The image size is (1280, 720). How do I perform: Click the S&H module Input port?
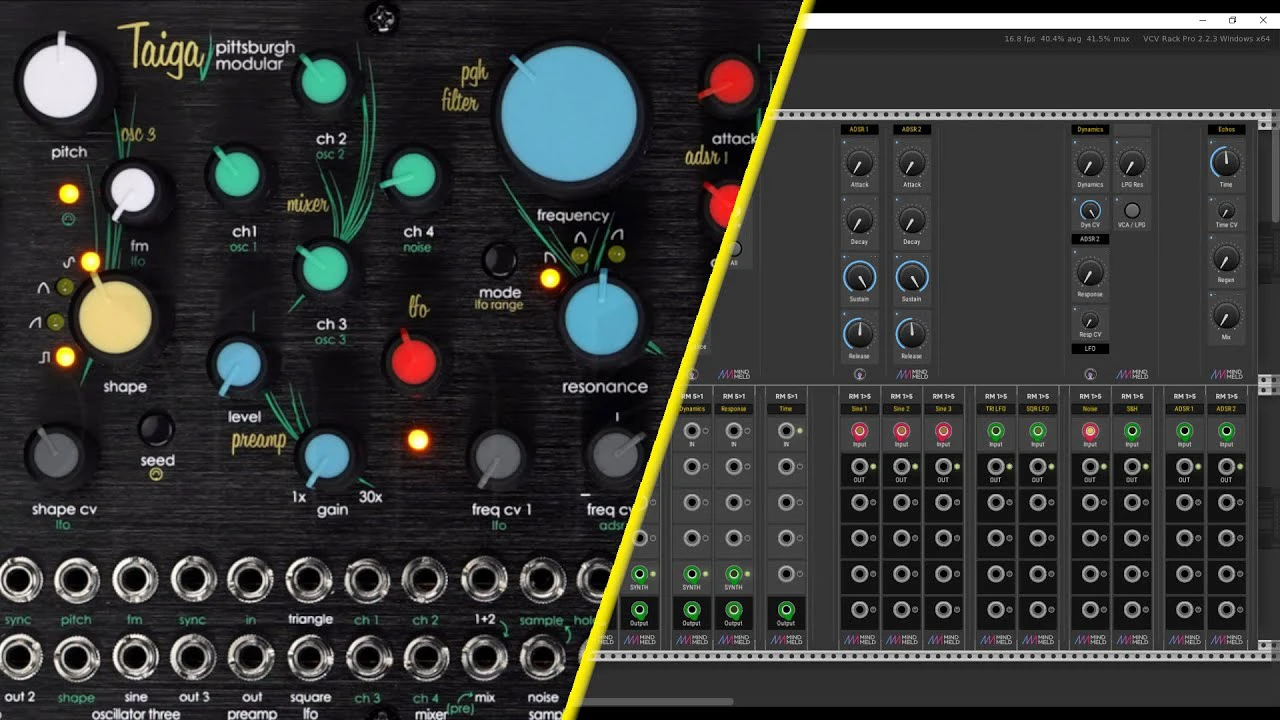(1132, 432)
